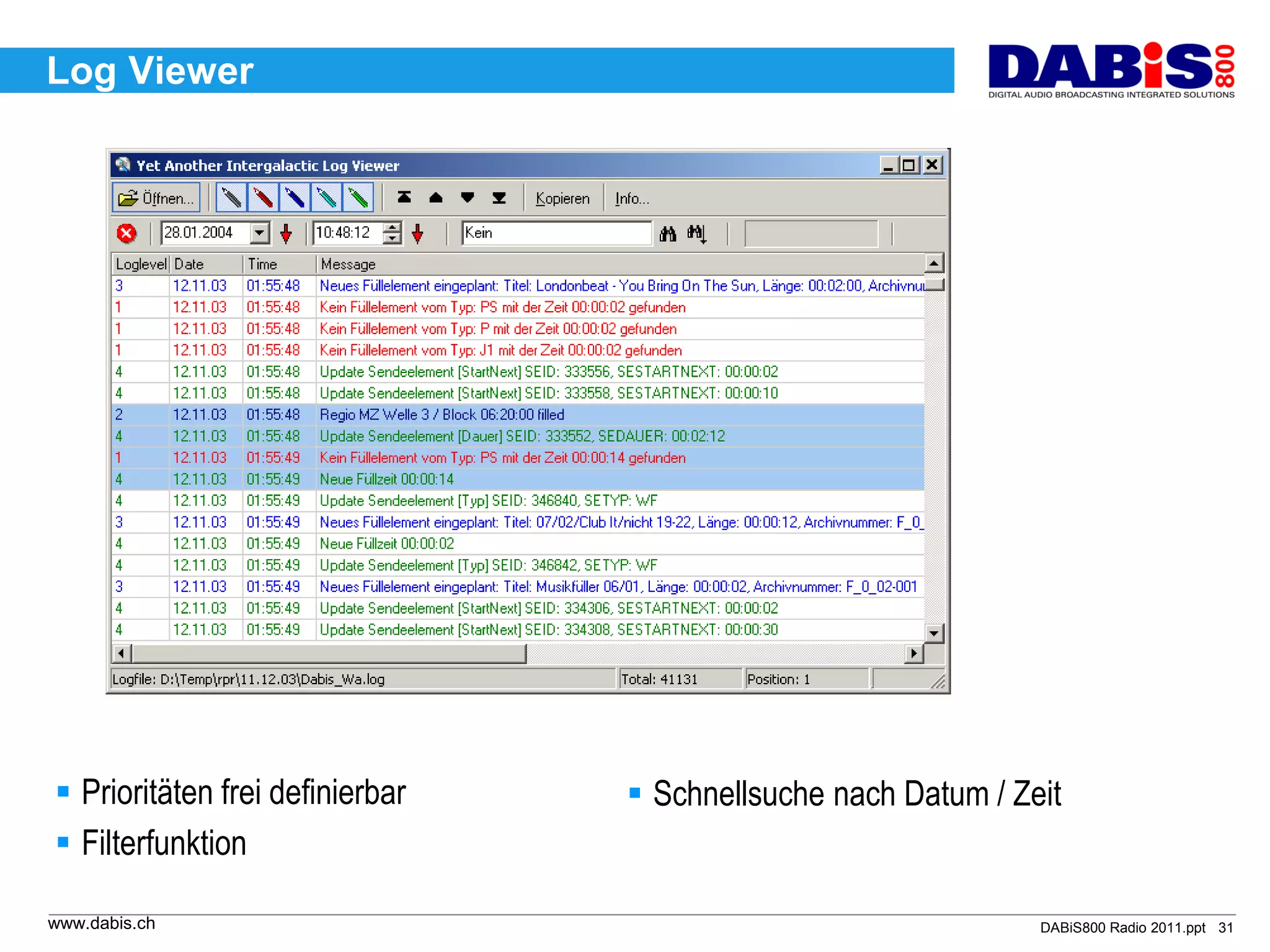Screen dimensions: 1270x952
Task: Click the Date column header
Action: [206, 264]
